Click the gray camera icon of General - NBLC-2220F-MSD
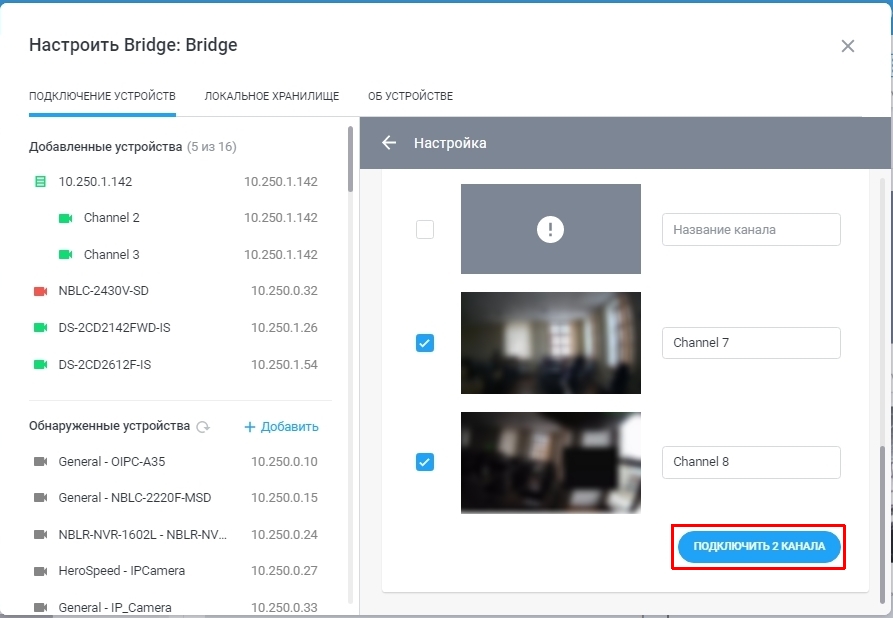The image size is (893, 618). [40, 498]
